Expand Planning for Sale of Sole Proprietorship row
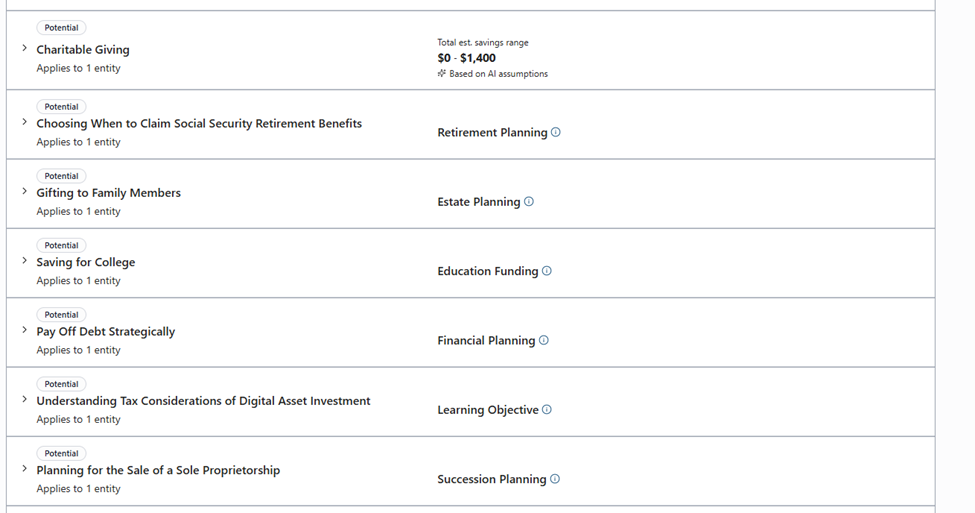This screenshot has width=975, height=513. tap(25, 469)
